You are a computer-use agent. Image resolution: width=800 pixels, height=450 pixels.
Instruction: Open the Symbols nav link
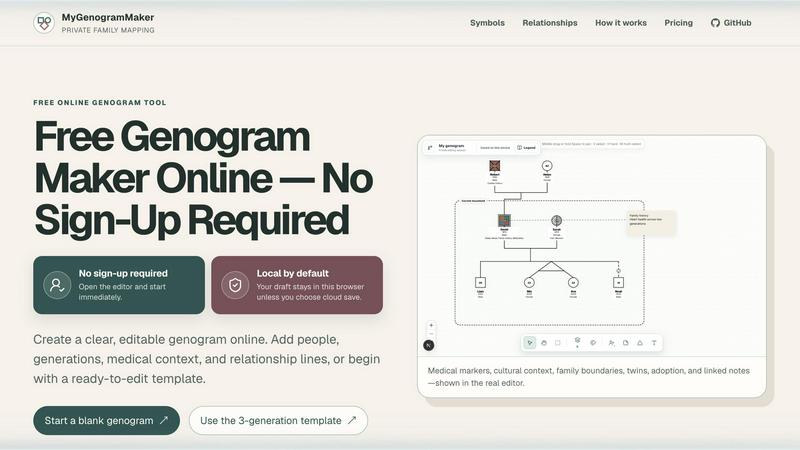point(487,23)
